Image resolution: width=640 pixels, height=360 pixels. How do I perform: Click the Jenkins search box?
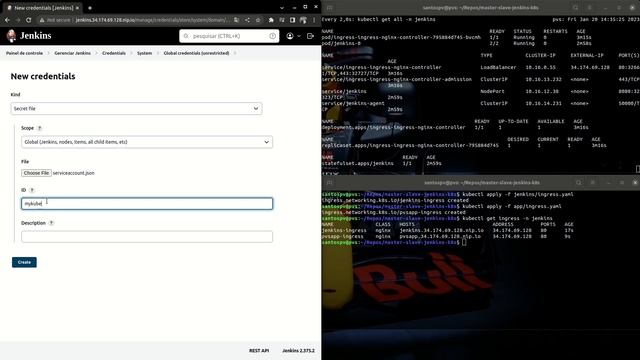click(229, 36)
